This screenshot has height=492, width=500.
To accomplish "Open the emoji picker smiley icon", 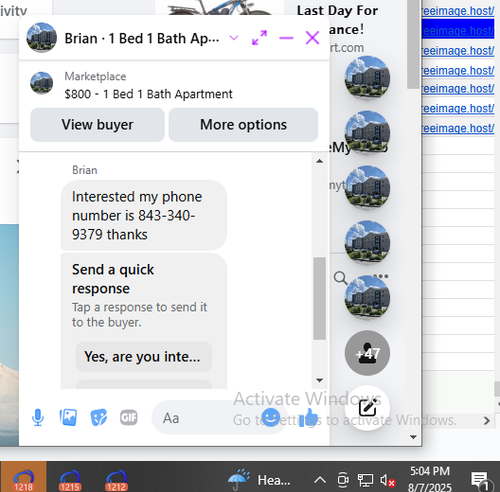I will [270, 417].
